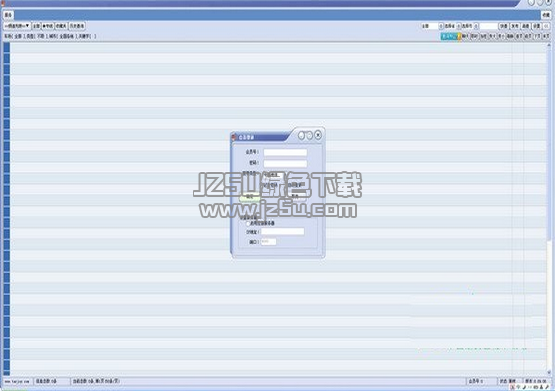
Task: Click the scrollbar down arrow of main list
Action: tap(550, 373)
